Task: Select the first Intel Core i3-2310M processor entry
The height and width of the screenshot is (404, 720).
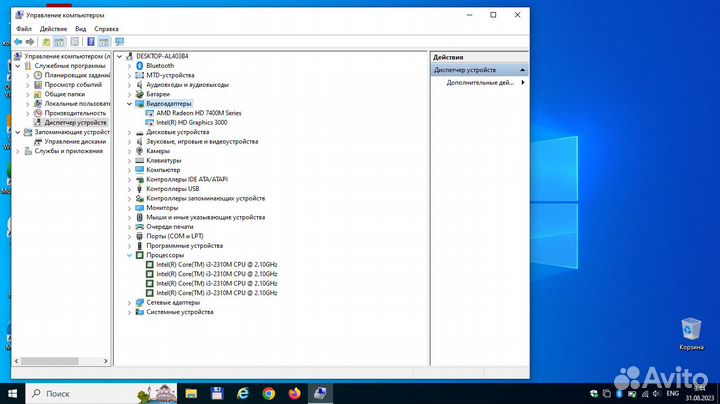Action: (217, 265)
